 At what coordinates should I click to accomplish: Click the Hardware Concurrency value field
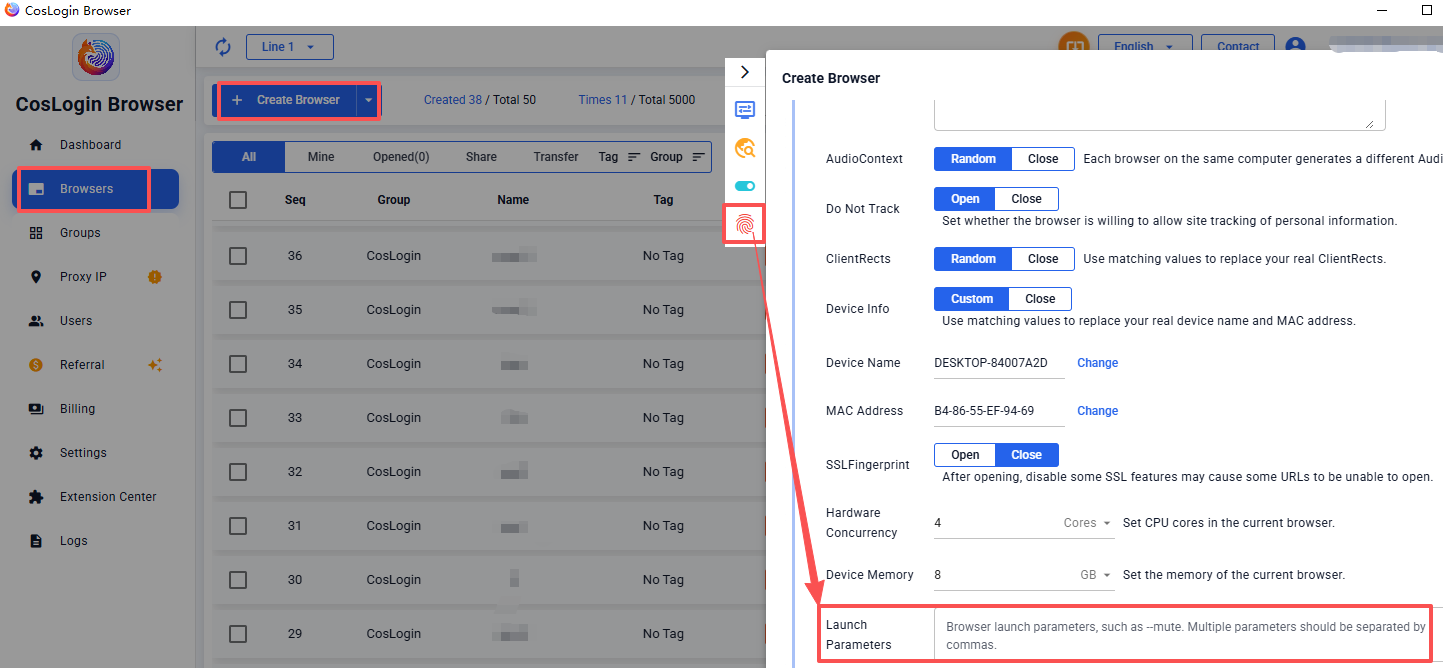(995, 523)
